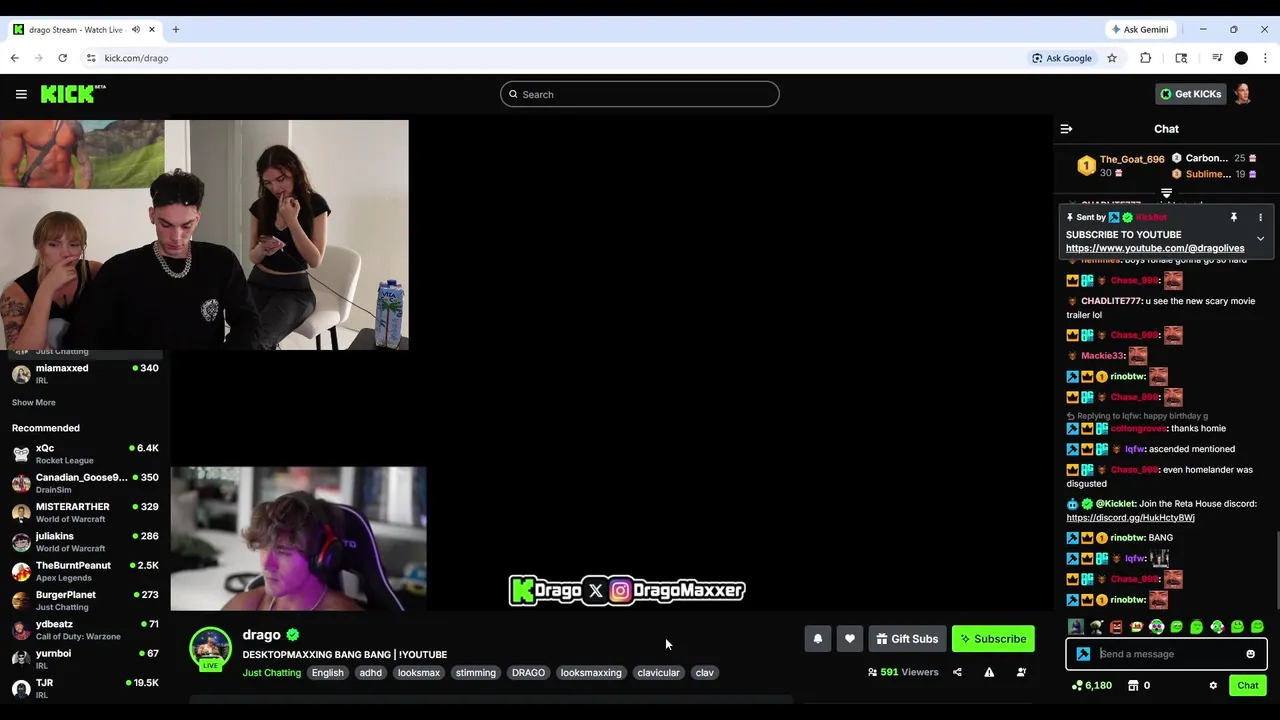Screen dimensions: 1280x720
Task: Click Get KICKs button
Action: 1191,94
